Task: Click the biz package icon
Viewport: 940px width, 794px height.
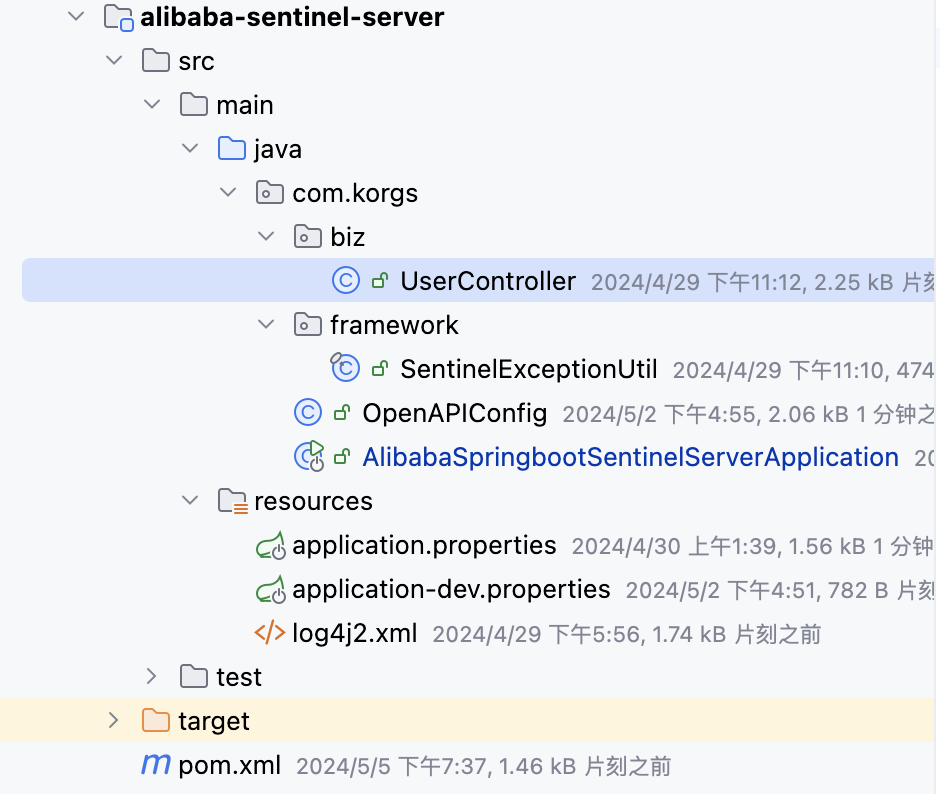Action: [307, 236]
